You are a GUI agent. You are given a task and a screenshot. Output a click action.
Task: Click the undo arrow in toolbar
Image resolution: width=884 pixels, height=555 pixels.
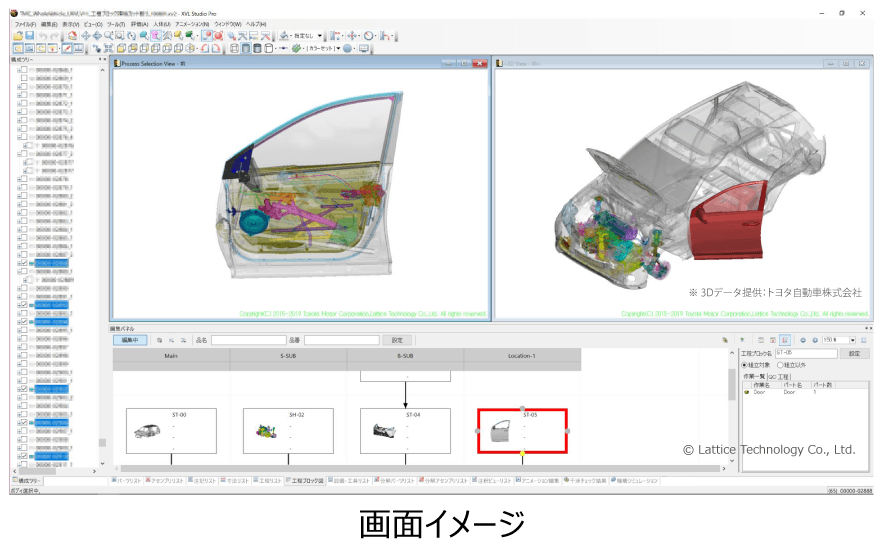point(45,35)
